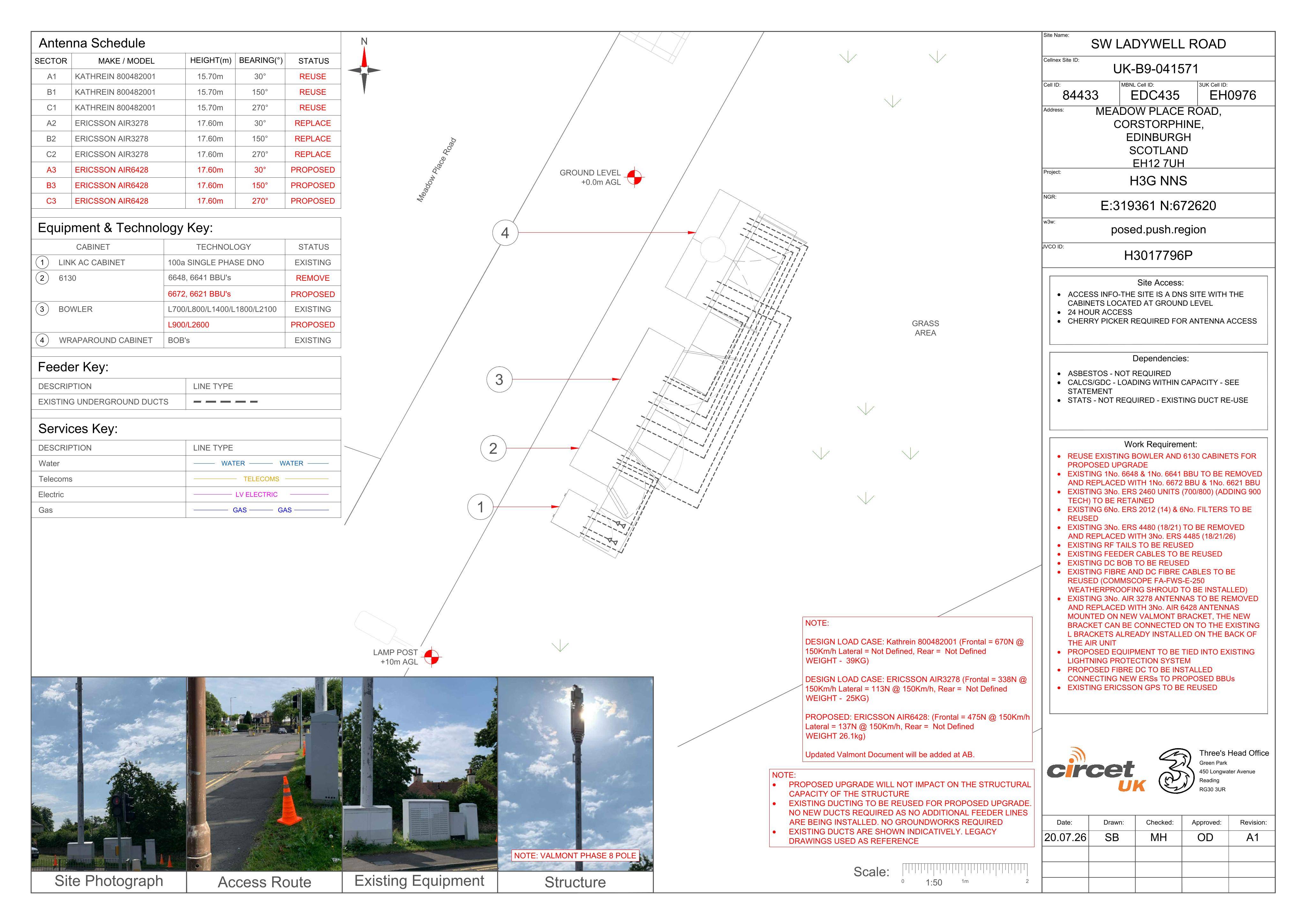Click the Services Key heading
The height and width of the screenshot is (924, 1307).
78,429
